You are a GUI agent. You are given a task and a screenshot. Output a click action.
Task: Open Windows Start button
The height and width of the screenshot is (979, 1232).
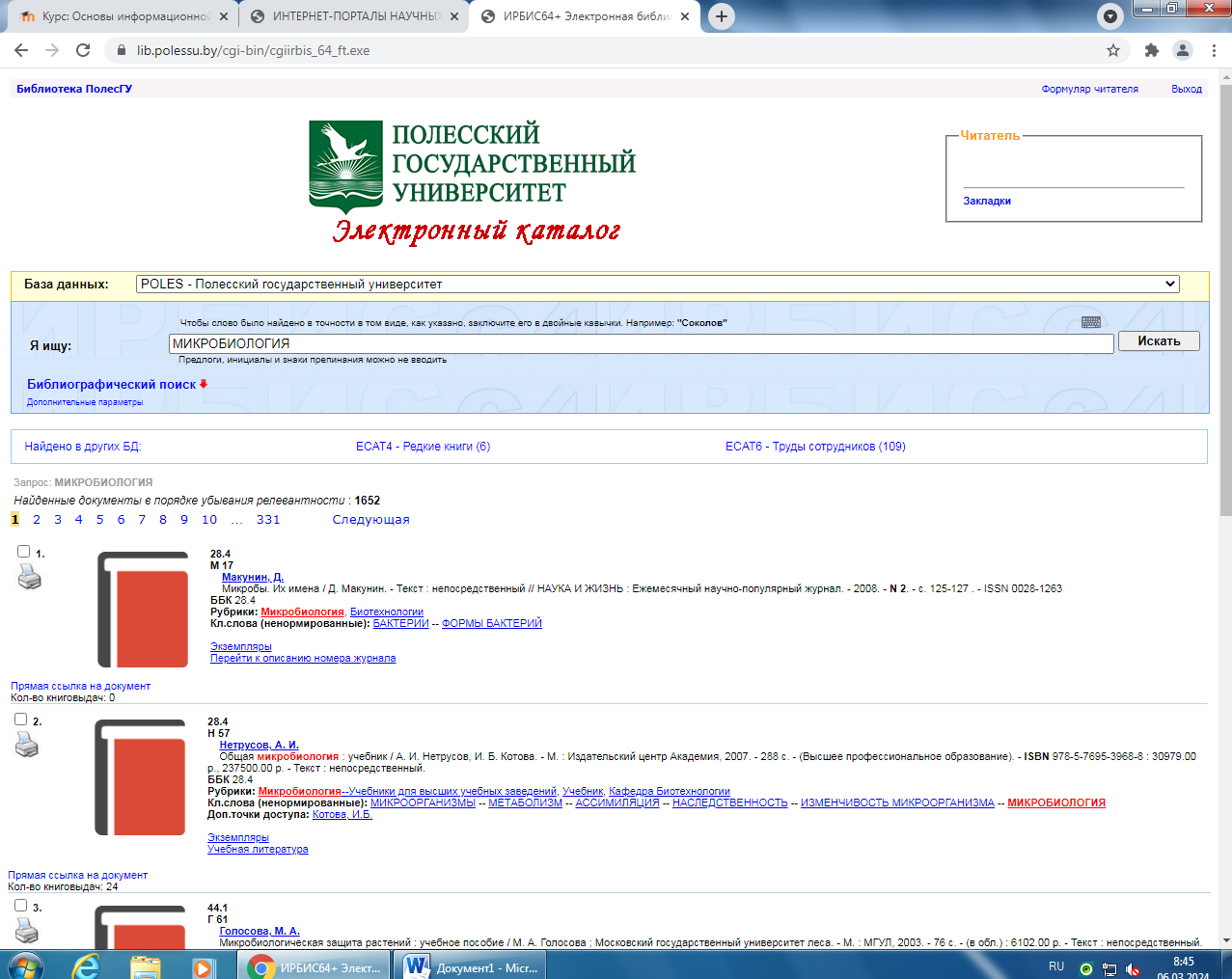tap(25, 965)
